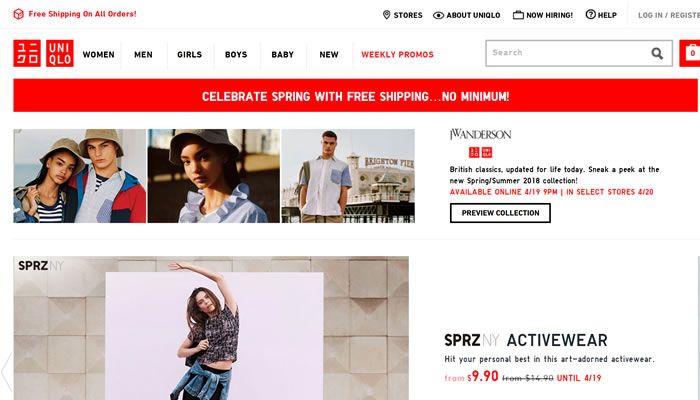Click the Brighton Pier model photo
This screenshot has width=700, height=400.
pos(348,176)
